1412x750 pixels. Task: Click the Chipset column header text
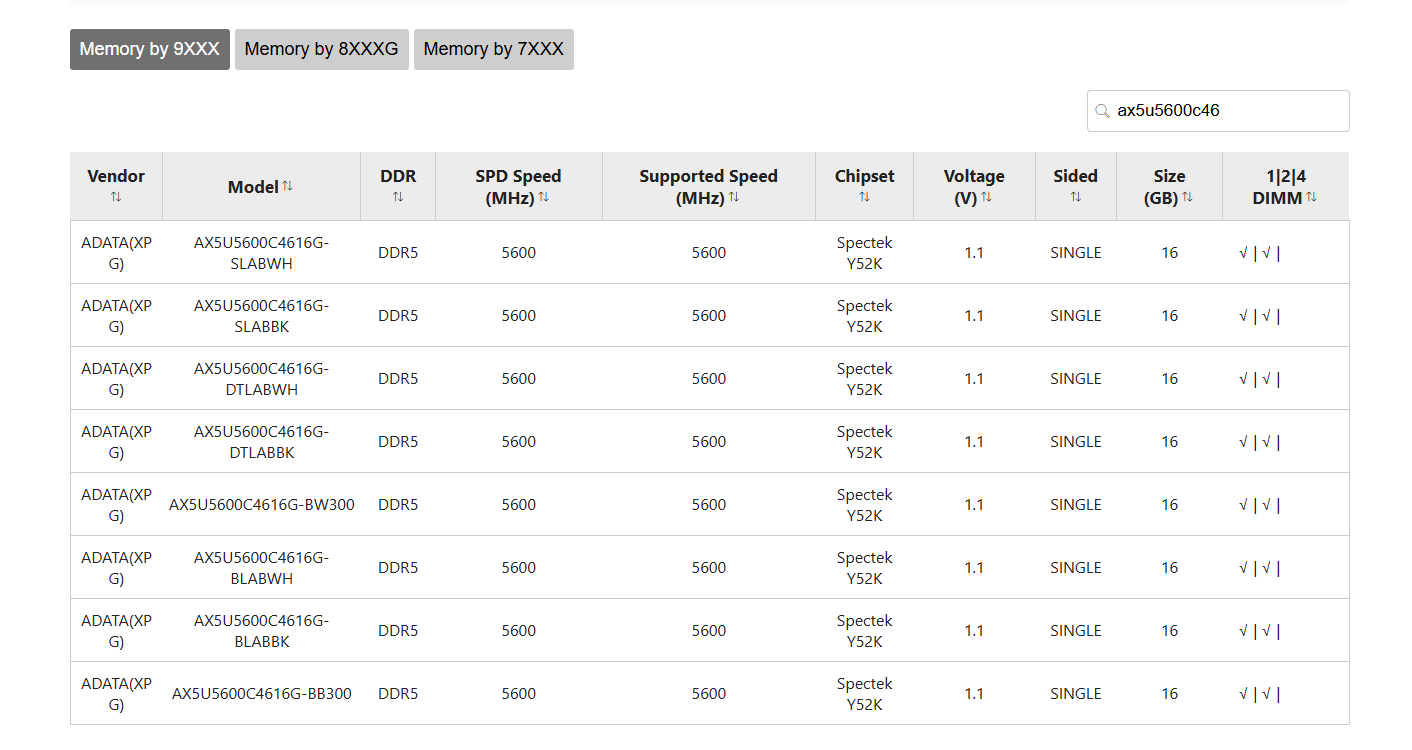[864, 176]
